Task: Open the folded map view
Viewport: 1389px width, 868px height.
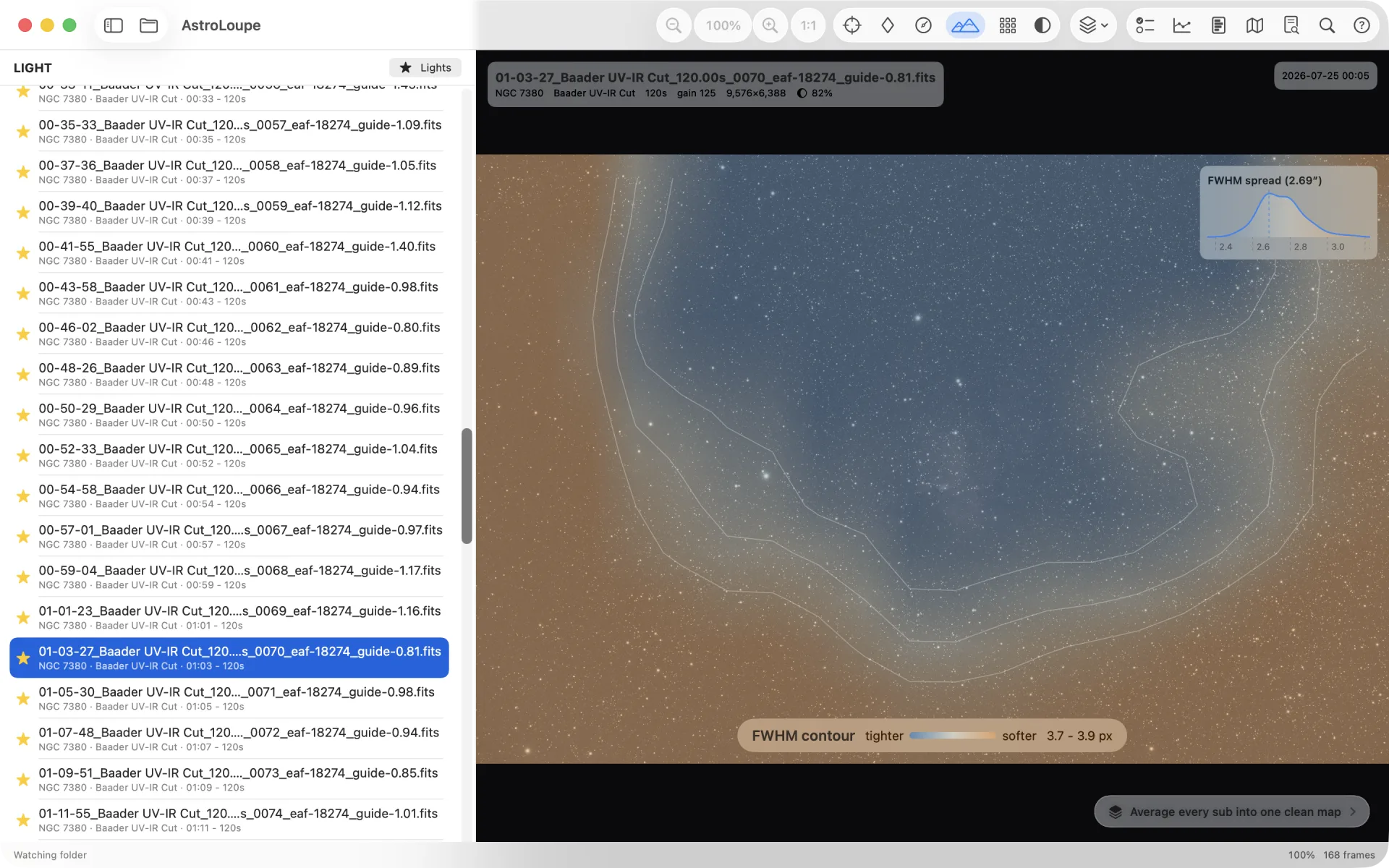Action: click(1255, 25)
